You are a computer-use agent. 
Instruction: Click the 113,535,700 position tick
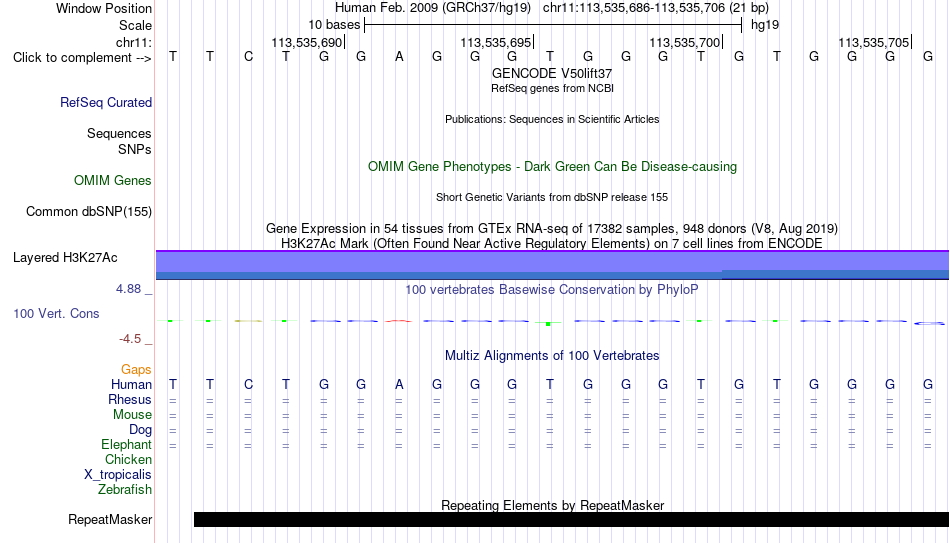click(686, 42)
